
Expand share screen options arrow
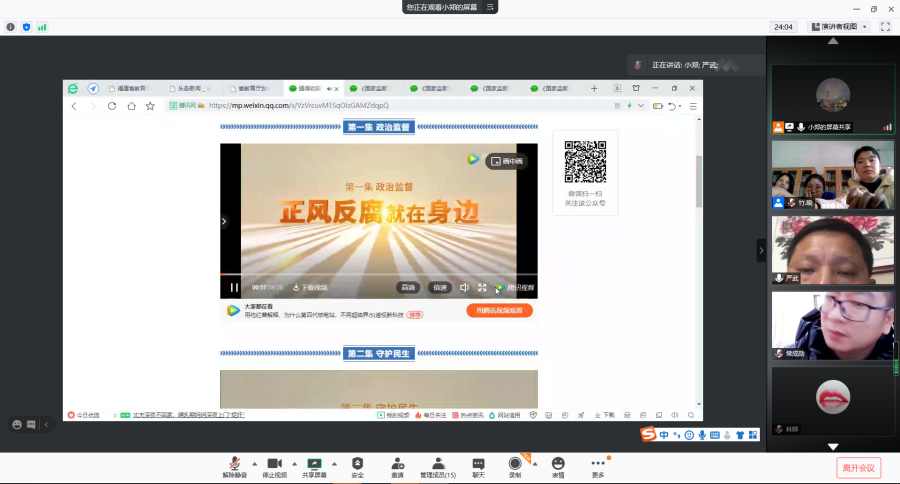[x=334, y=463]
